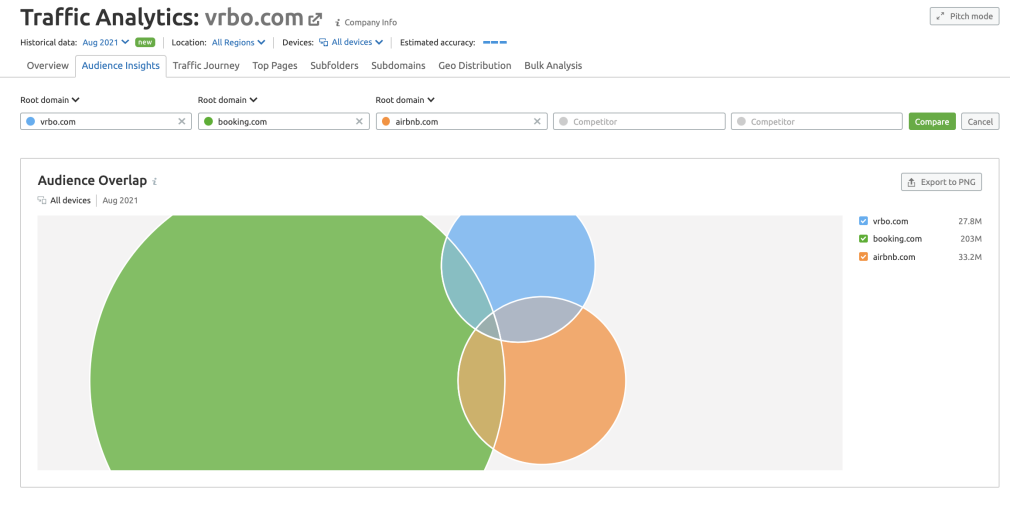Click the green dot in booking.com field
Image resolution: width=1010 pixels, height=506 pixels.
[x=208, y=121]
